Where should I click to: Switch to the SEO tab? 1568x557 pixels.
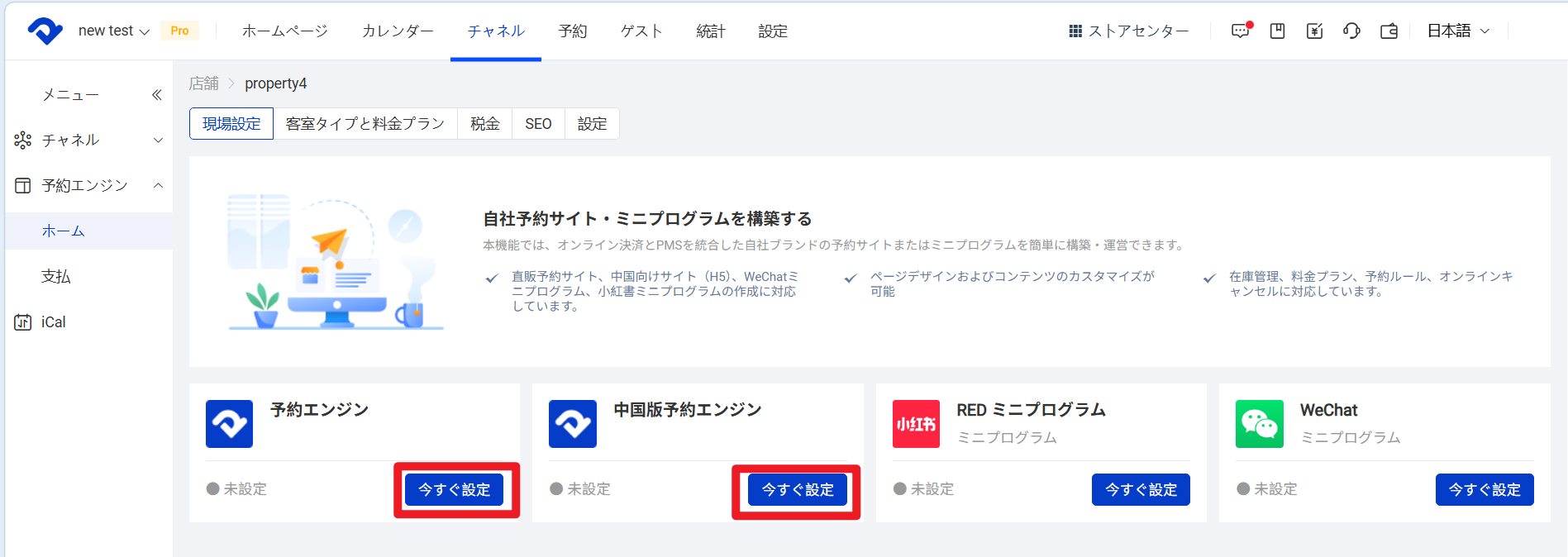pos(538,123)
